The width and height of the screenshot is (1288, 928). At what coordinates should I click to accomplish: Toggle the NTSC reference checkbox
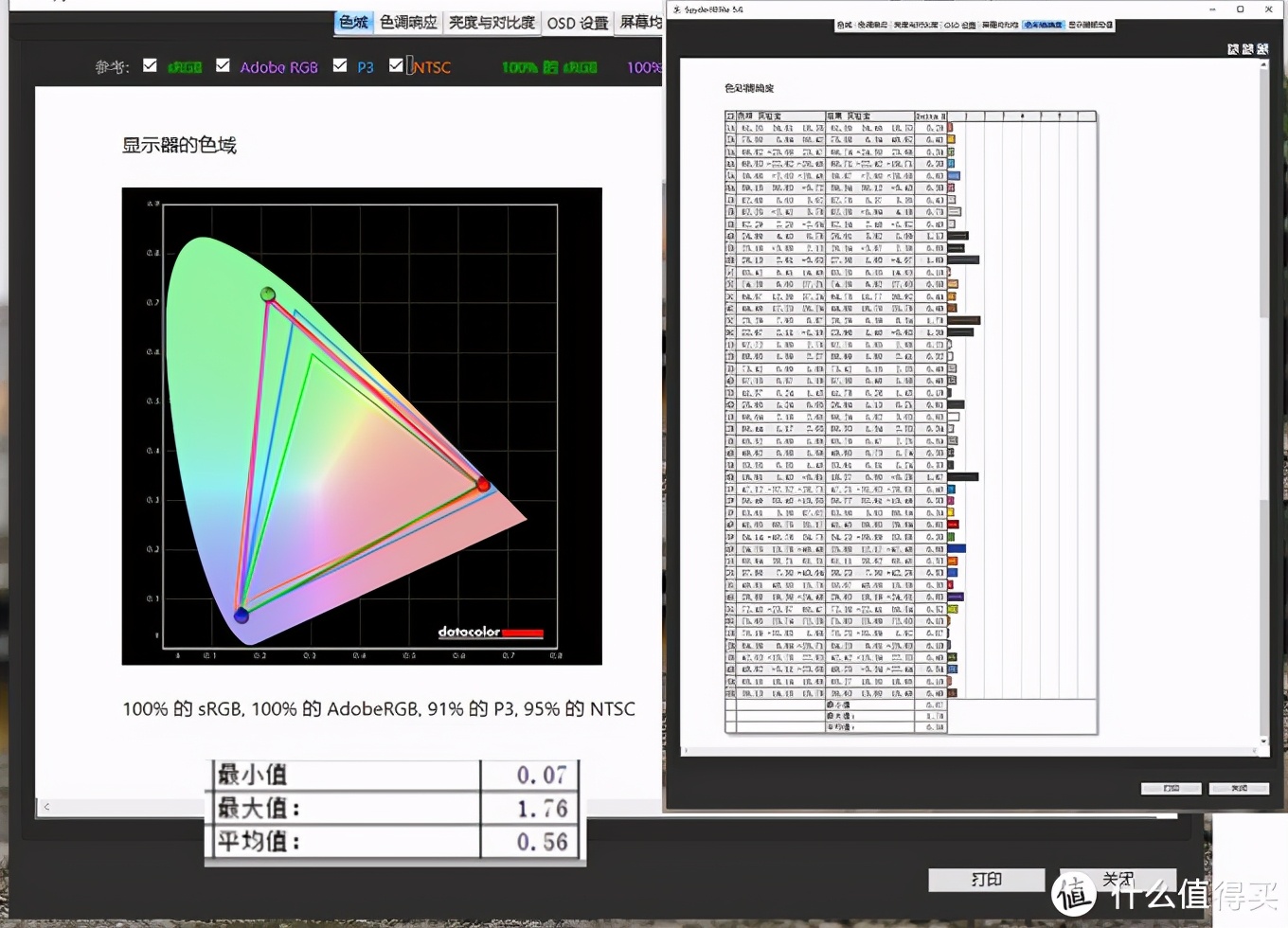(x=396, y=65)
